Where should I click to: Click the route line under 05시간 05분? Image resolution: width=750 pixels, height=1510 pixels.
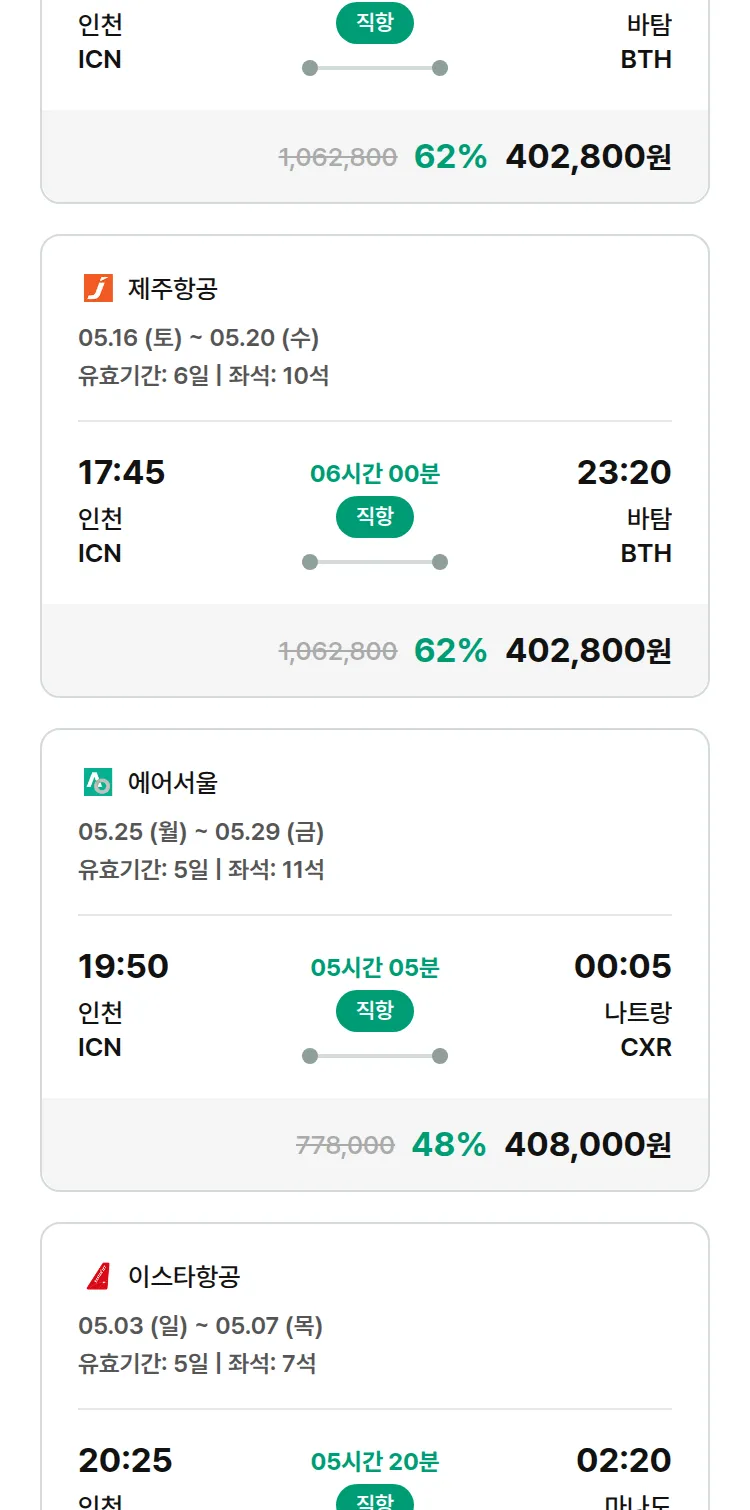pyautogui.click(x=375, y=1056)
